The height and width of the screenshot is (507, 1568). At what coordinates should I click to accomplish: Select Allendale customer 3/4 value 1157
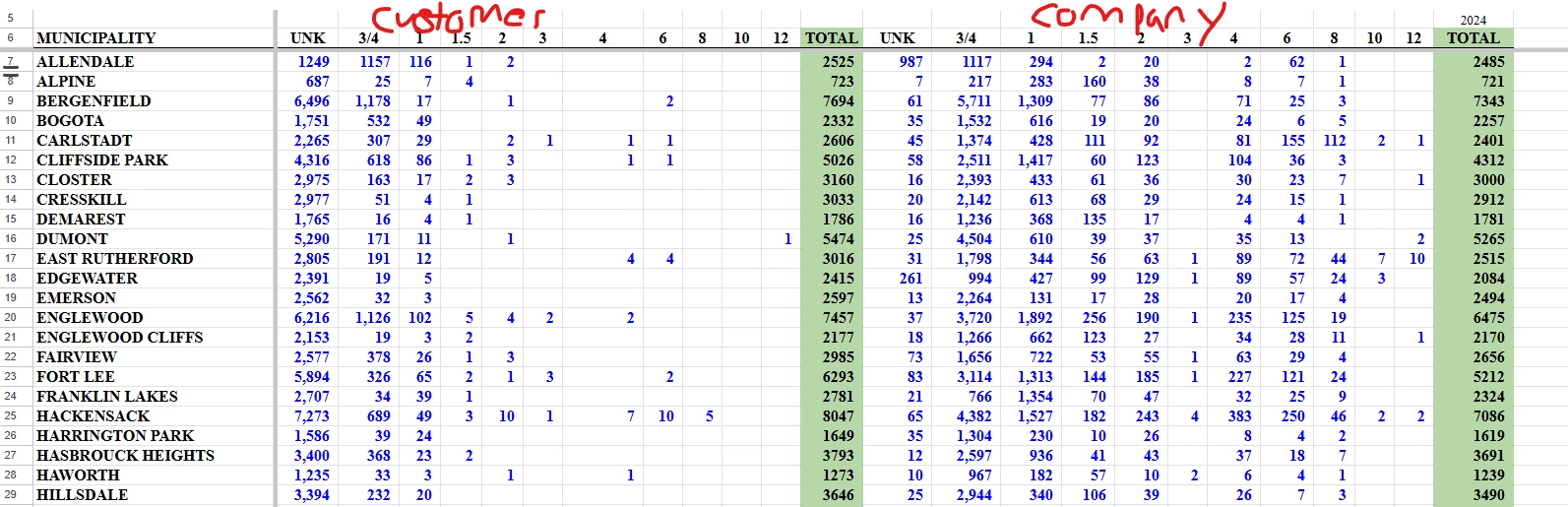[x=374, y=62]
